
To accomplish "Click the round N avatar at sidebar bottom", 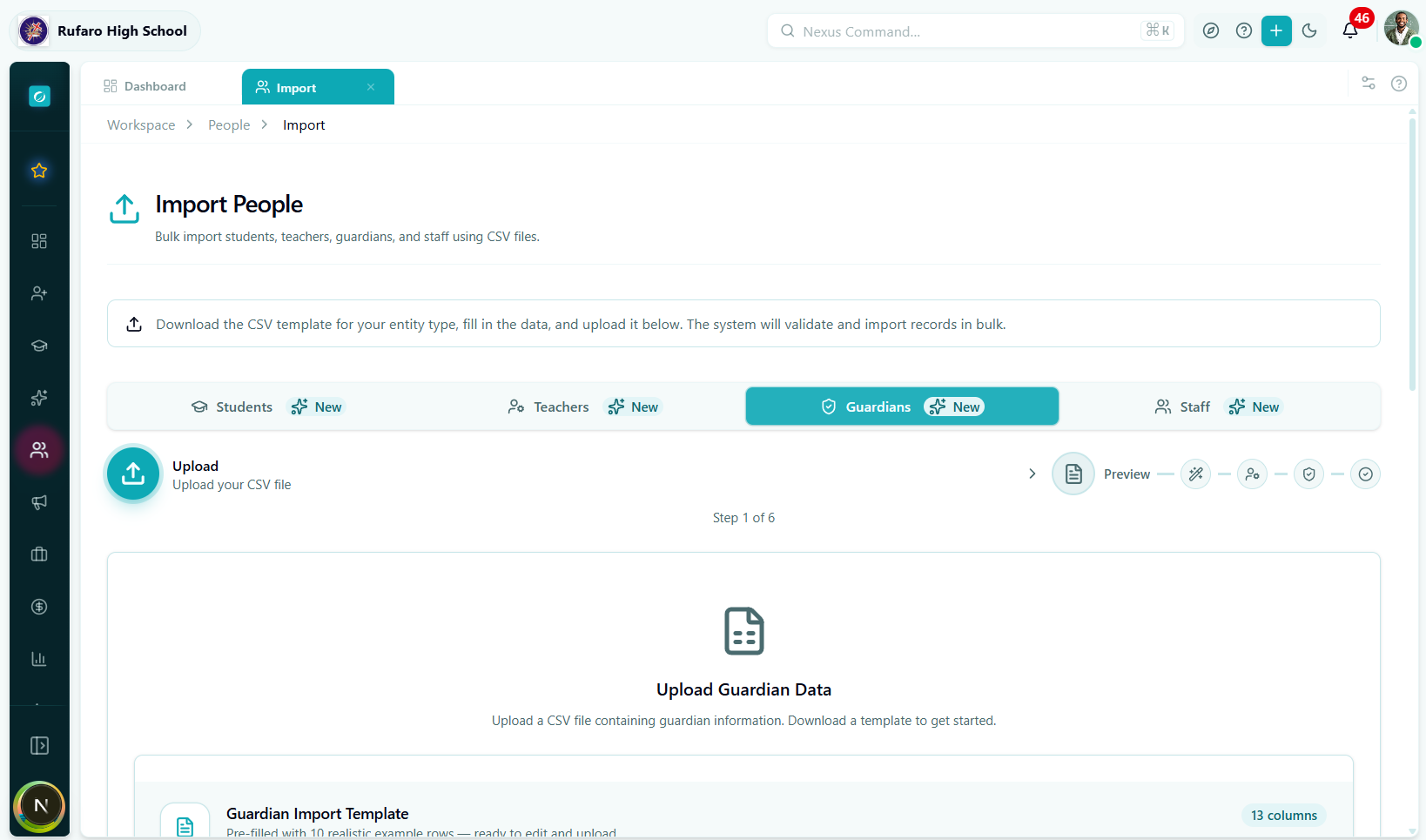I will pyautogui.click(x=40, y=806).
